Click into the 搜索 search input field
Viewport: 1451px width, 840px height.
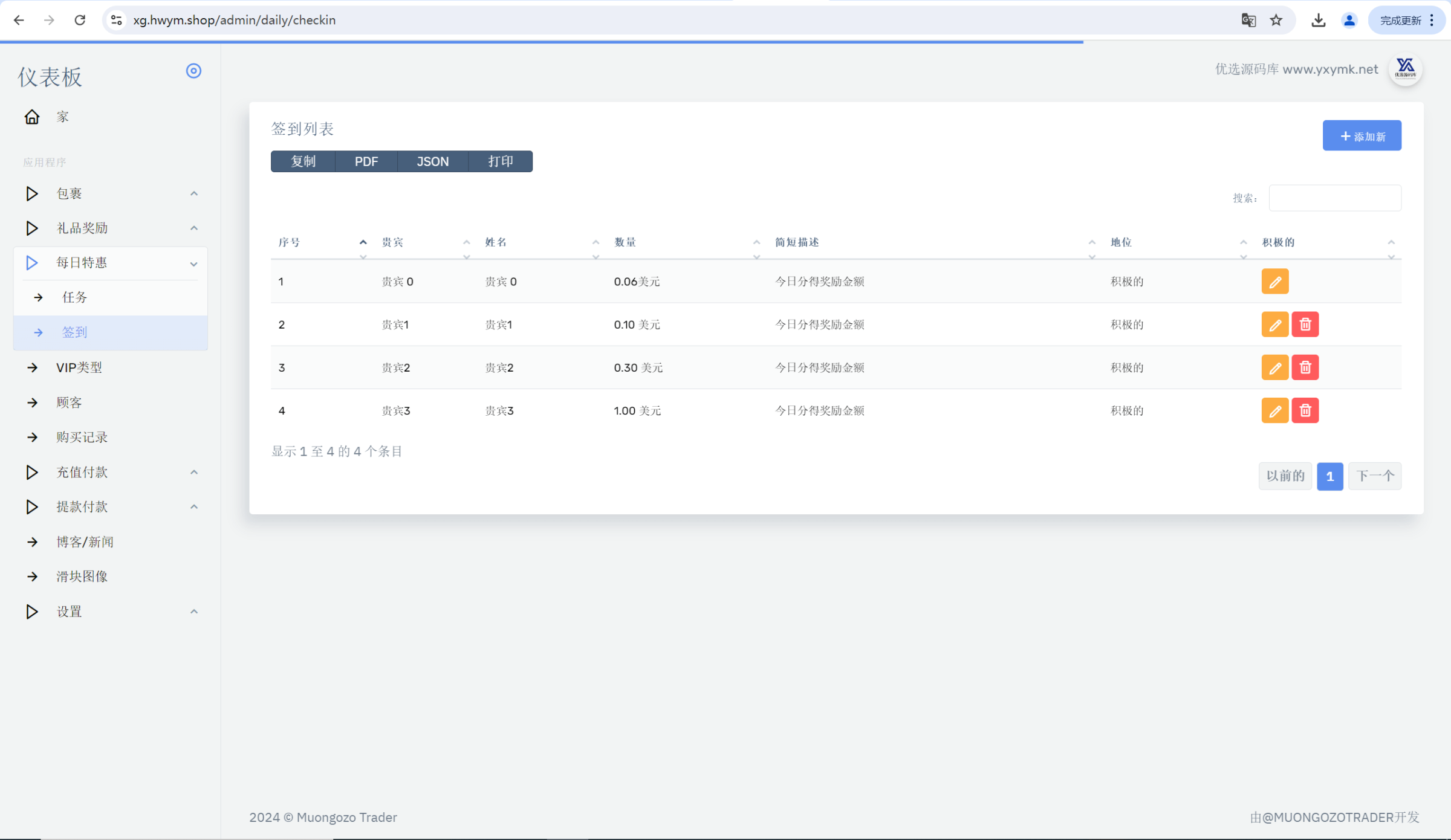[1334, 198]
